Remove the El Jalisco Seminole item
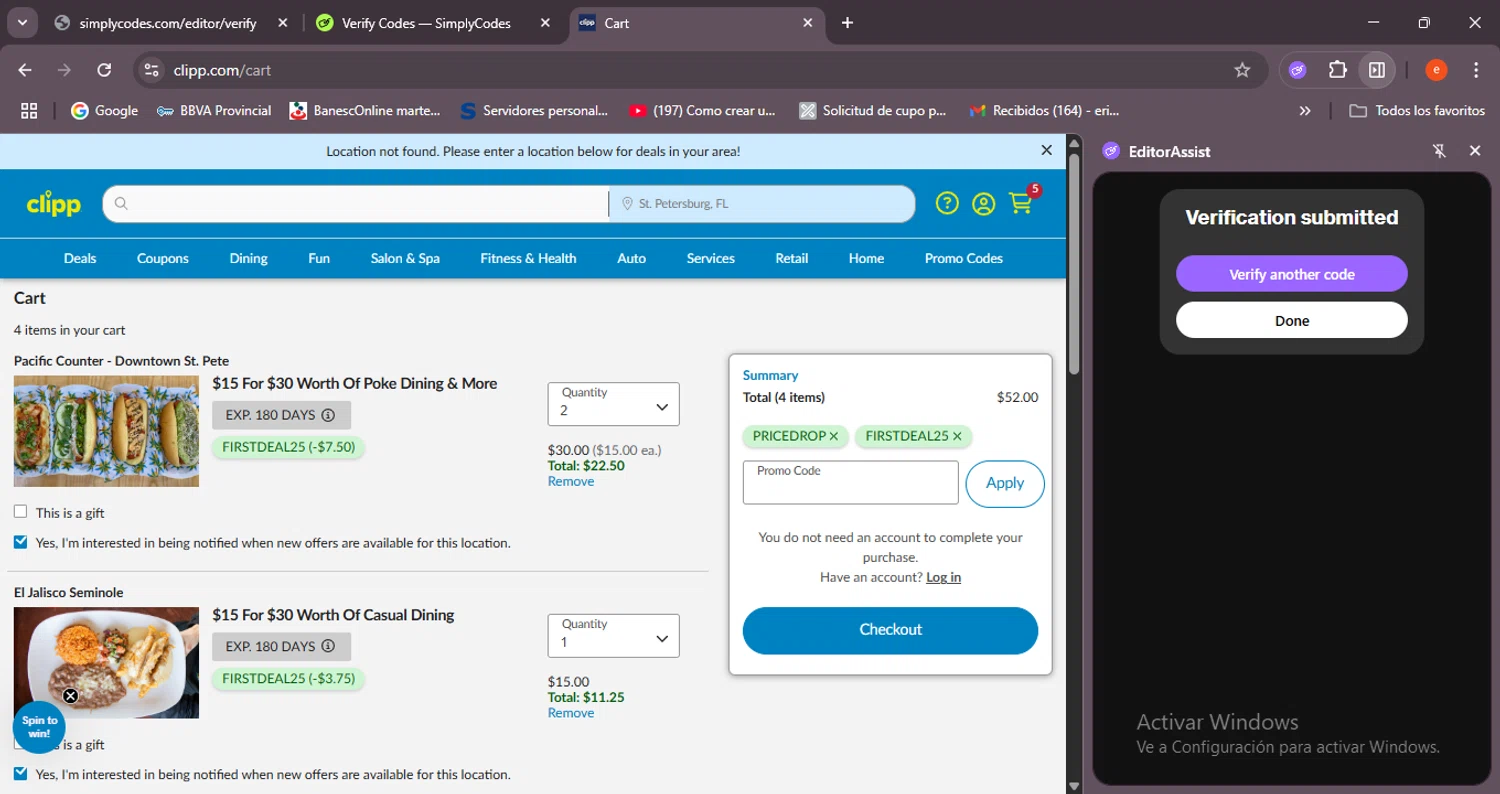Screen dimensions: 1500x794 571,713
